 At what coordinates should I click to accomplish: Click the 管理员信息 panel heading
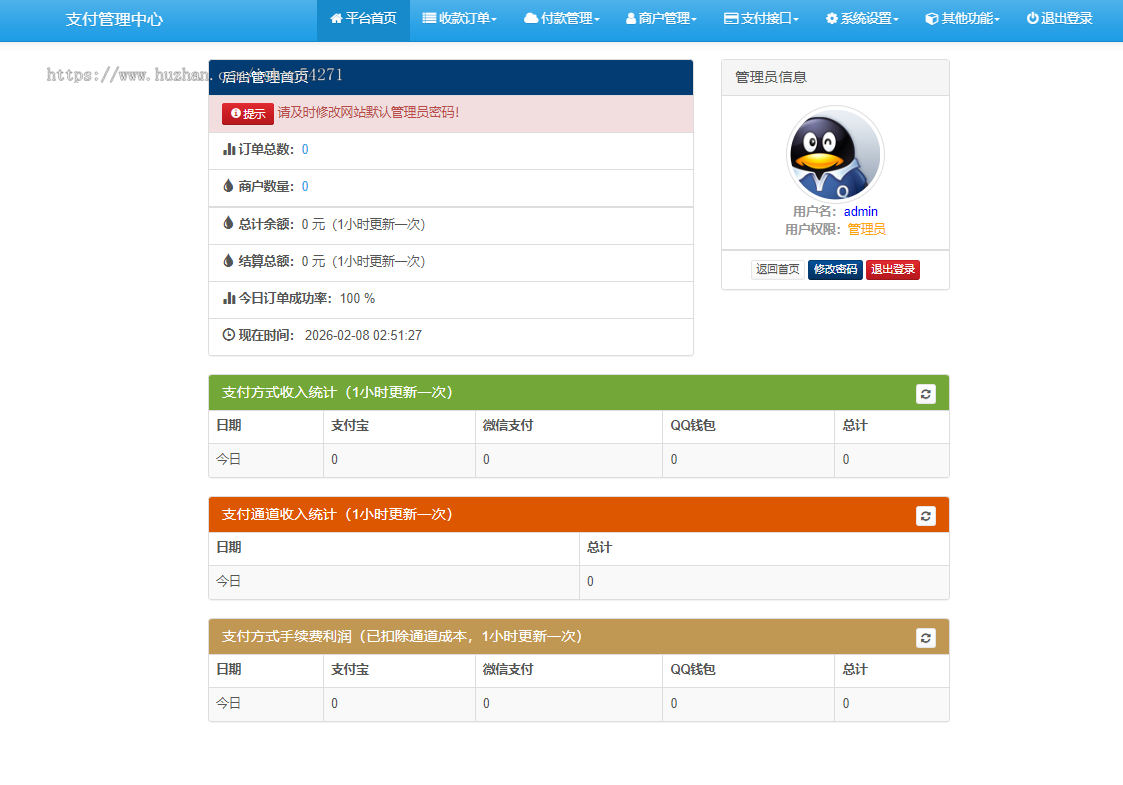tap(835, 77)
